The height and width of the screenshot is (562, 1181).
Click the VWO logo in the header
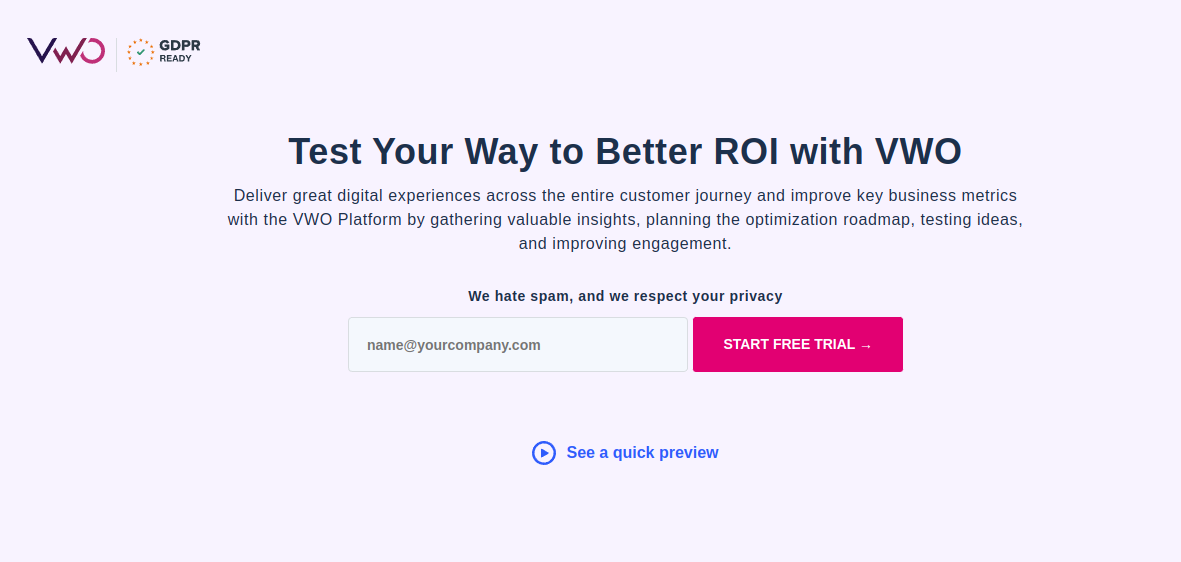(66, 51)
